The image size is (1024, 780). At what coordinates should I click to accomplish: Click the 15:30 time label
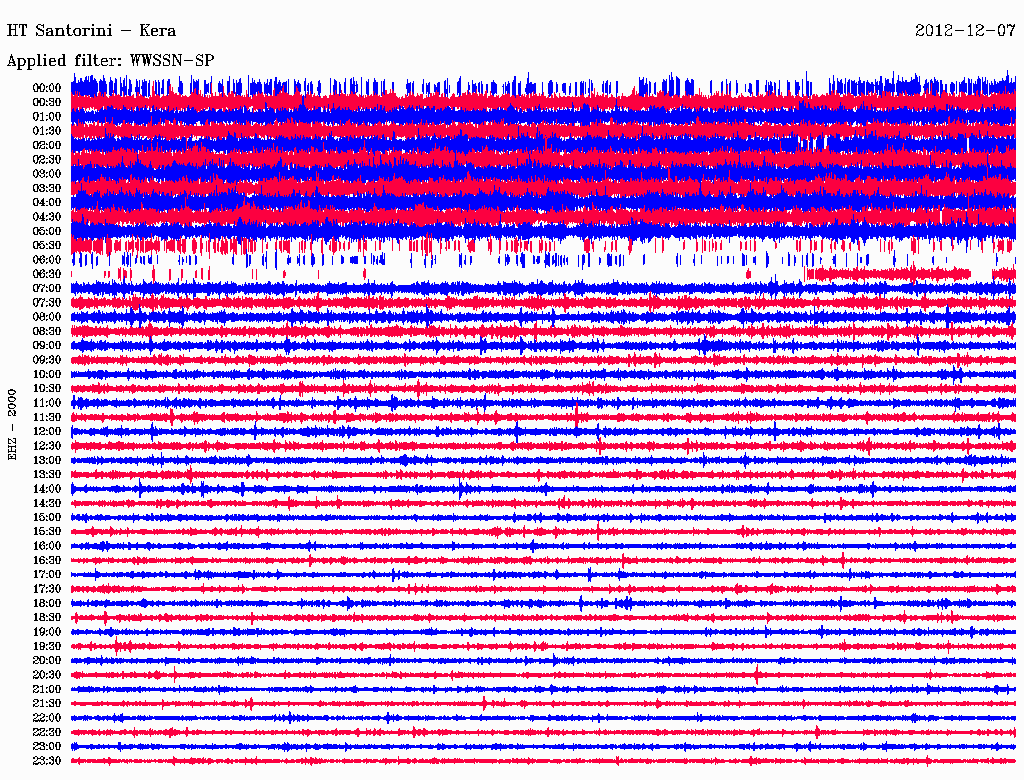[x=47, y=532]
